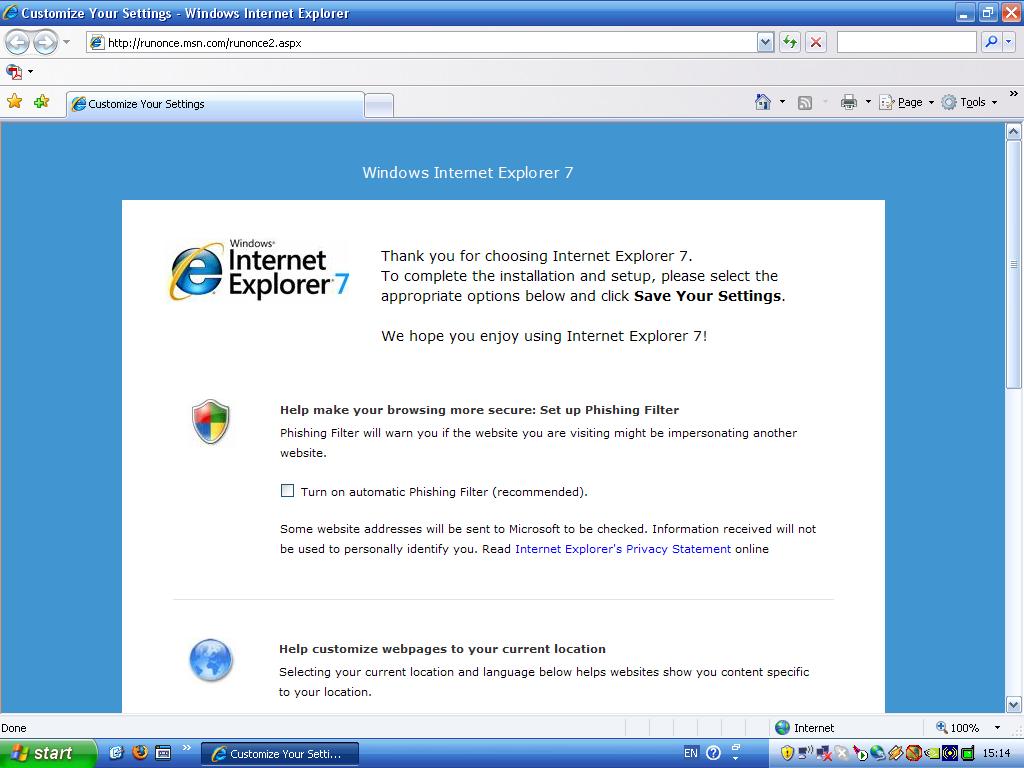Enable the automatic Phishing Filter checkbox

click(287, 490)
